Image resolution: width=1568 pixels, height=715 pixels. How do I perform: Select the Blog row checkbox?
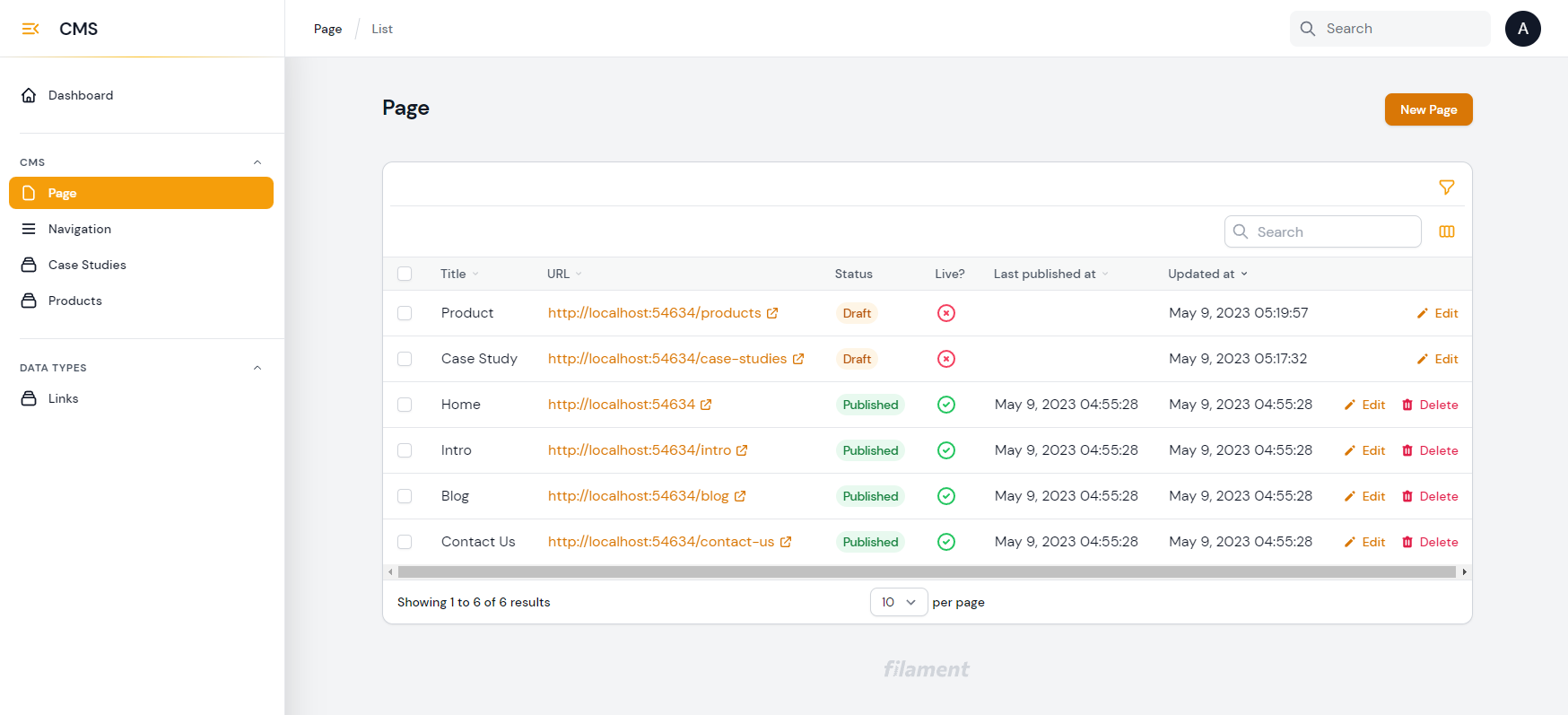(405, 496)
